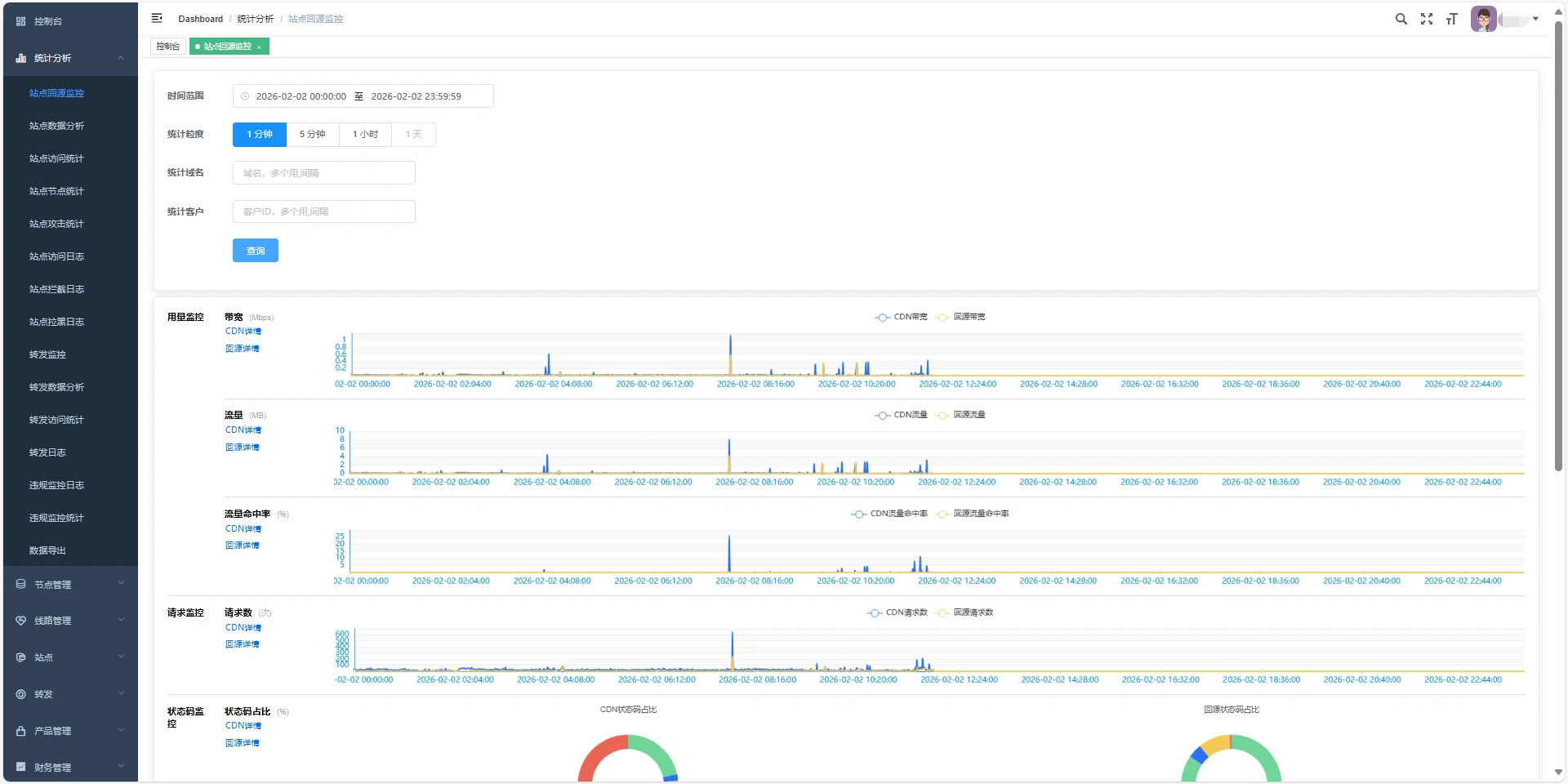
Task: Close the 站点回源监控 tab with x
Action: pos(259,47)
